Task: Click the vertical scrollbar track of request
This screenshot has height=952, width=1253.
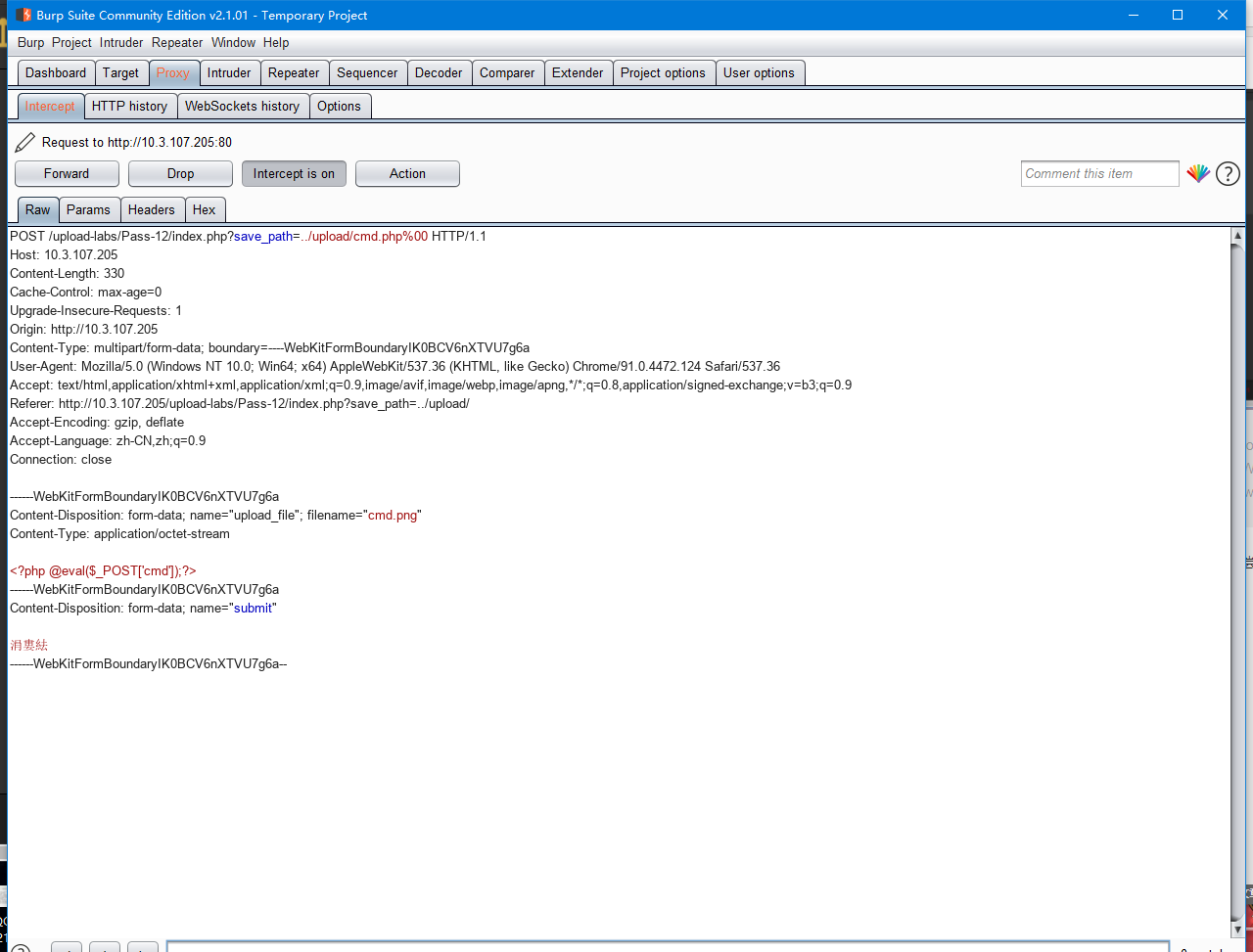Action: [x=1237, y=582]
